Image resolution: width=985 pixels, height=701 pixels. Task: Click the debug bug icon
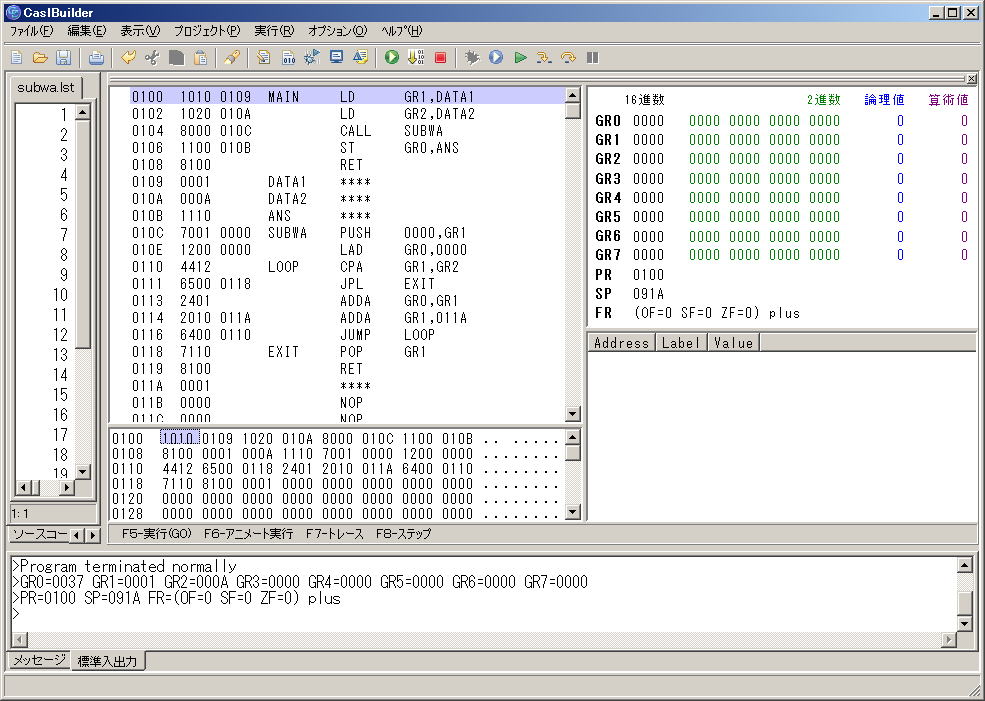point(472,58)
